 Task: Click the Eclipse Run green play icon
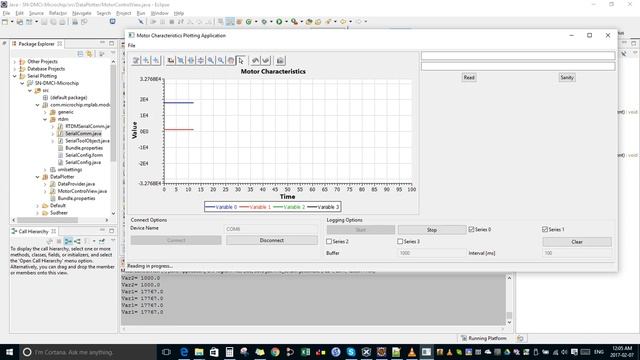click(279, 22)
